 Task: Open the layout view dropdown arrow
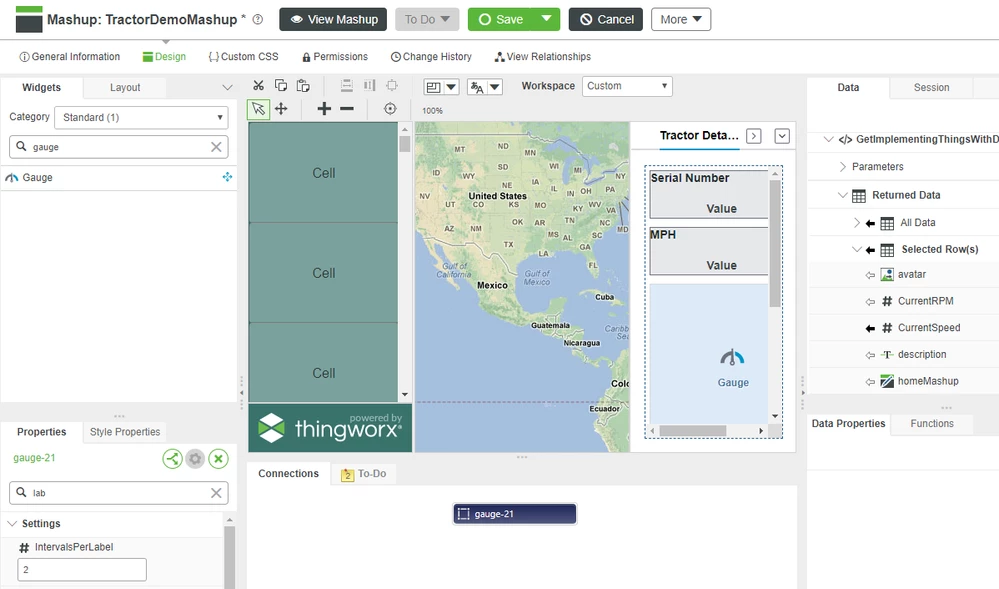click(451, 87)
